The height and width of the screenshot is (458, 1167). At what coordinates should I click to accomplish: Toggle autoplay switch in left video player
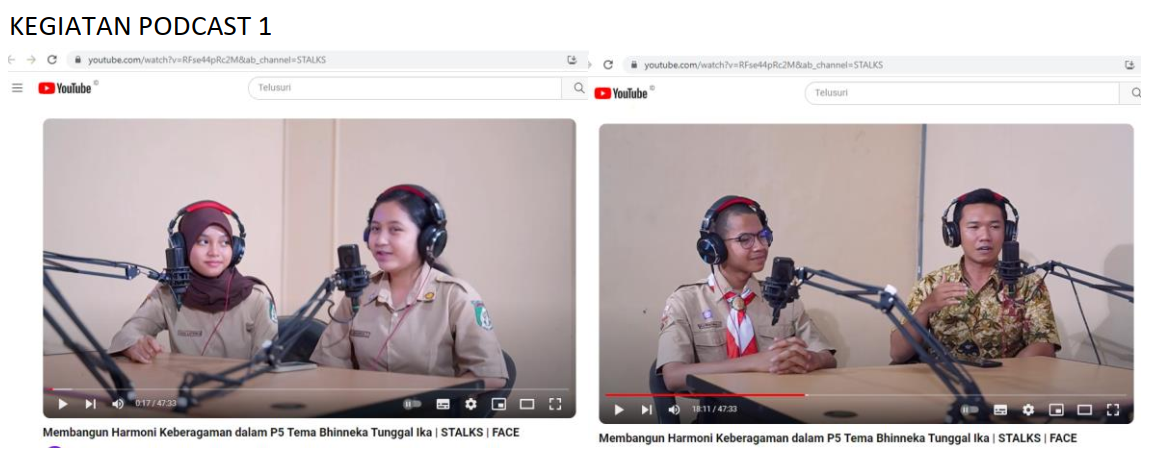point(411,404)
